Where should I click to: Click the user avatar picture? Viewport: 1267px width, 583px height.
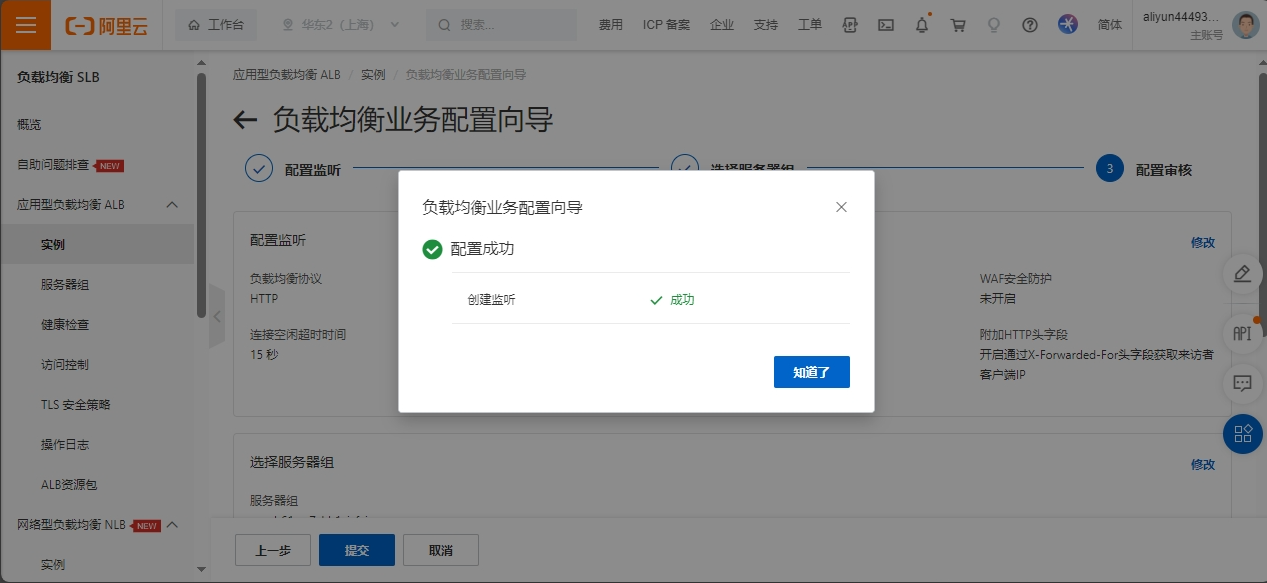(1245, 25)
